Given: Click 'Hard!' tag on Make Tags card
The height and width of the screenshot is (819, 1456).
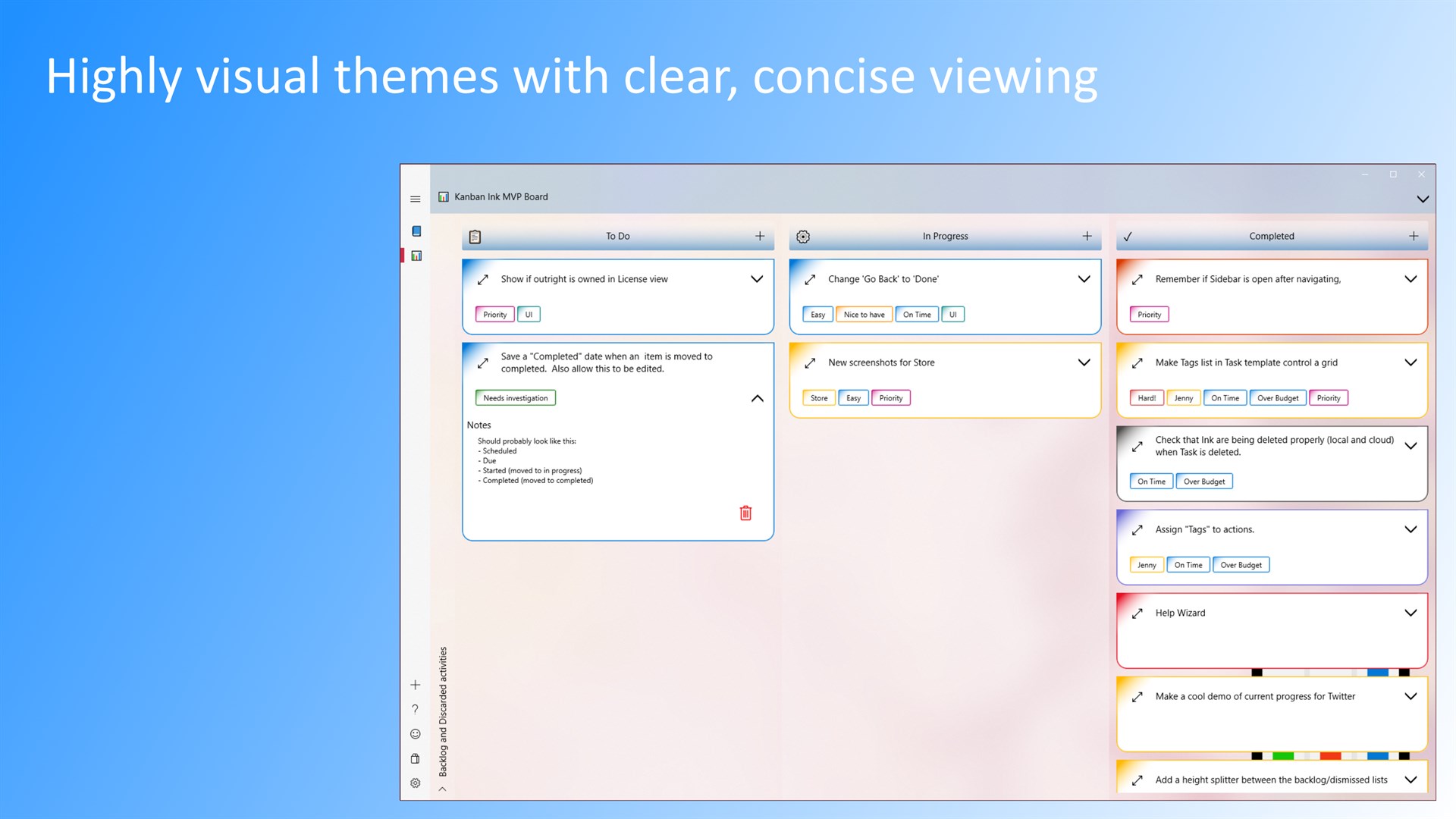Looking at the screenshot, I should pyautogui.click(x=1147, y=398).
